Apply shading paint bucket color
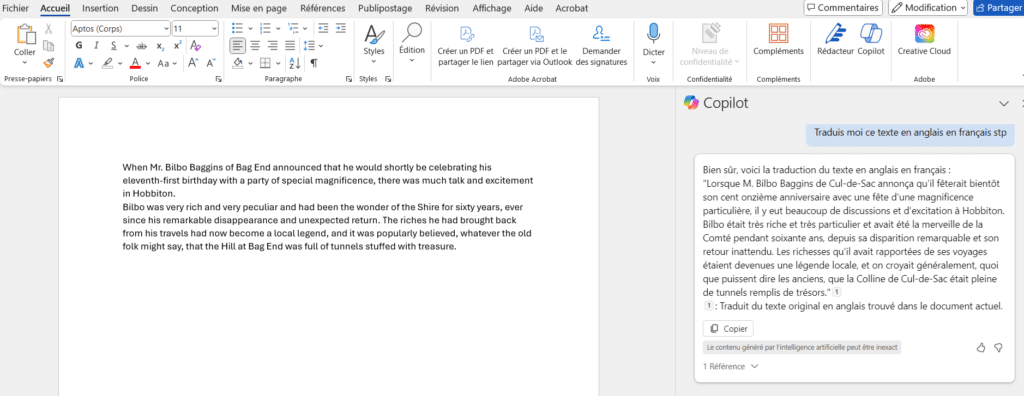The image size is (1024, 396). 238,63
